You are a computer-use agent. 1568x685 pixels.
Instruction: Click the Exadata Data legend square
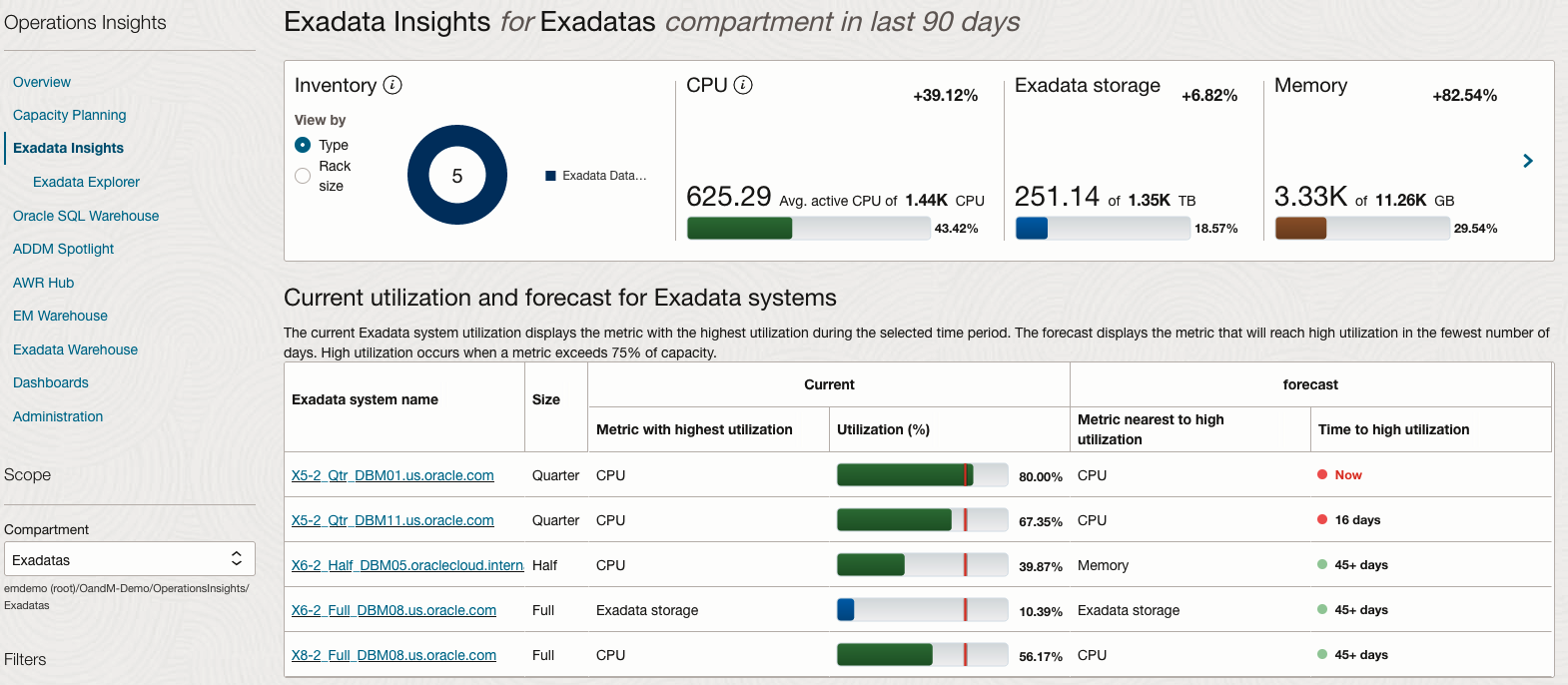tap(550, 176)
